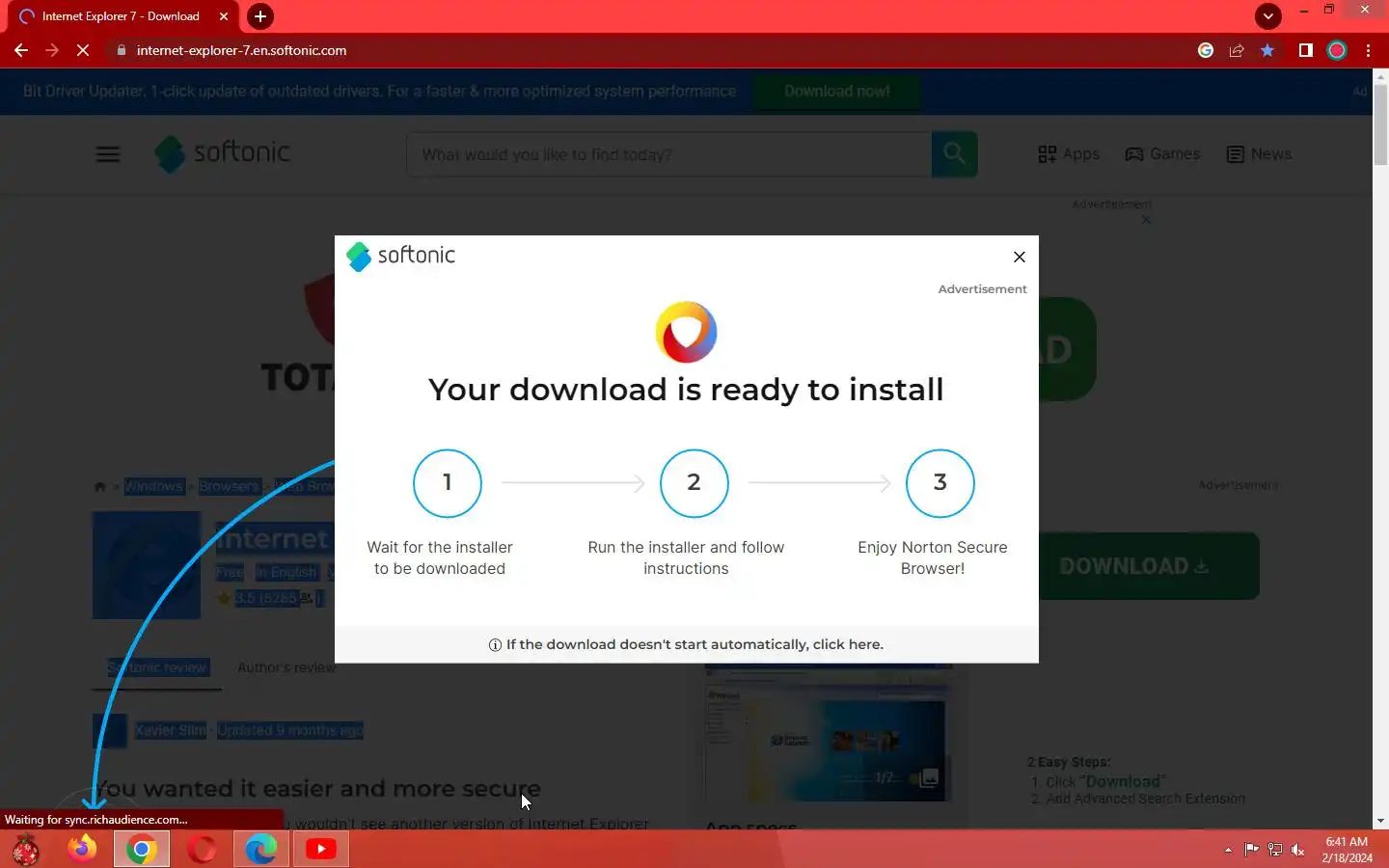Select the Internet Explorer 7 - Download tab

coord(121,16)
